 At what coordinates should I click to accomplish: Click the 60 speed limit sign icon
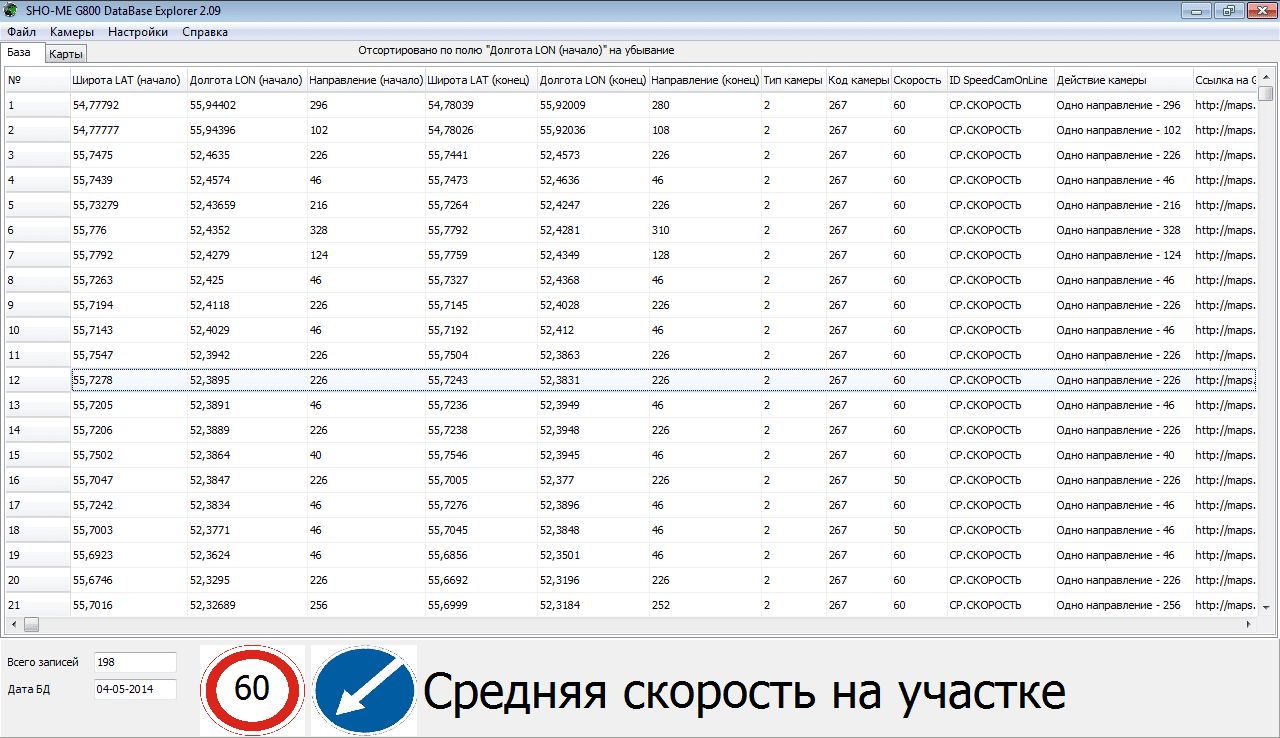(x=252, y=690)
